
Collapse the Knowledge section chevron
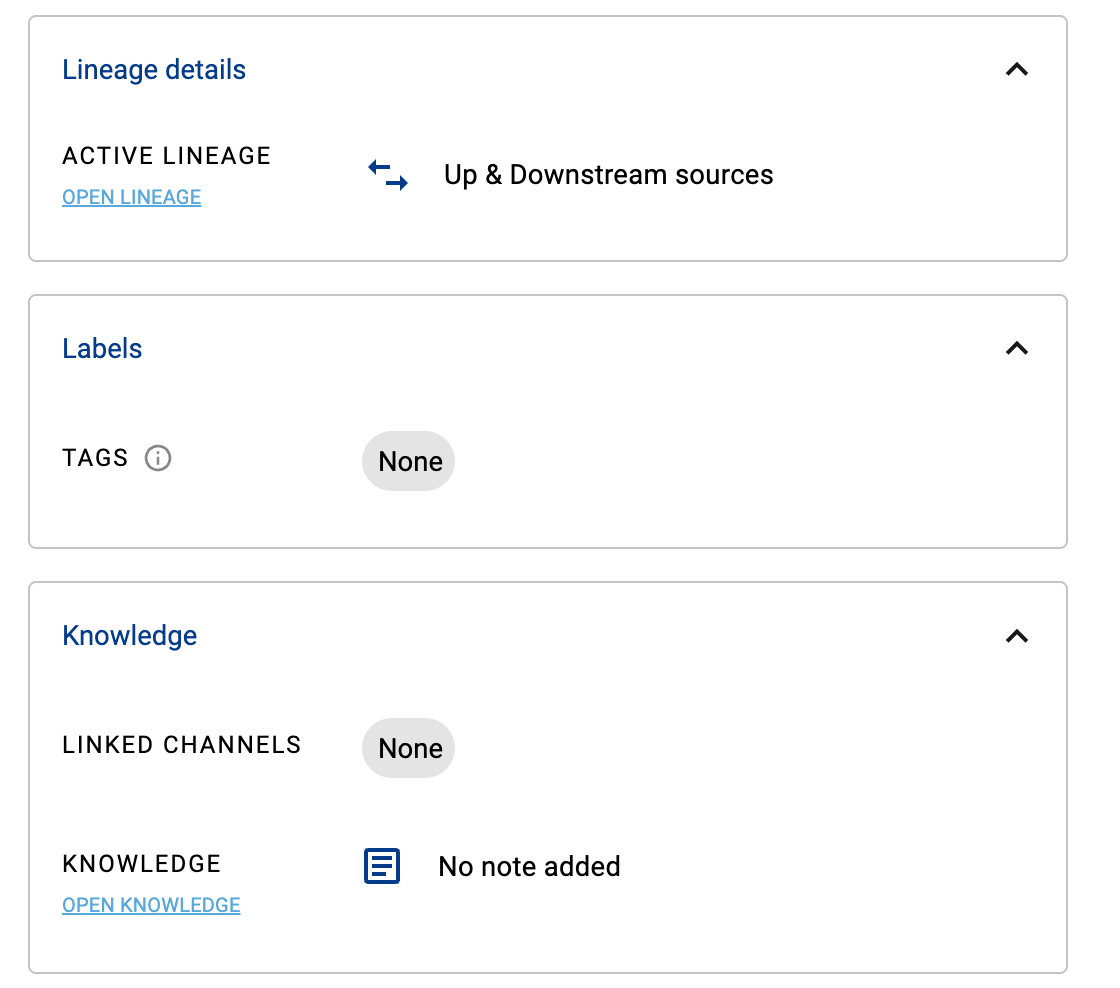click(1016, 636)
